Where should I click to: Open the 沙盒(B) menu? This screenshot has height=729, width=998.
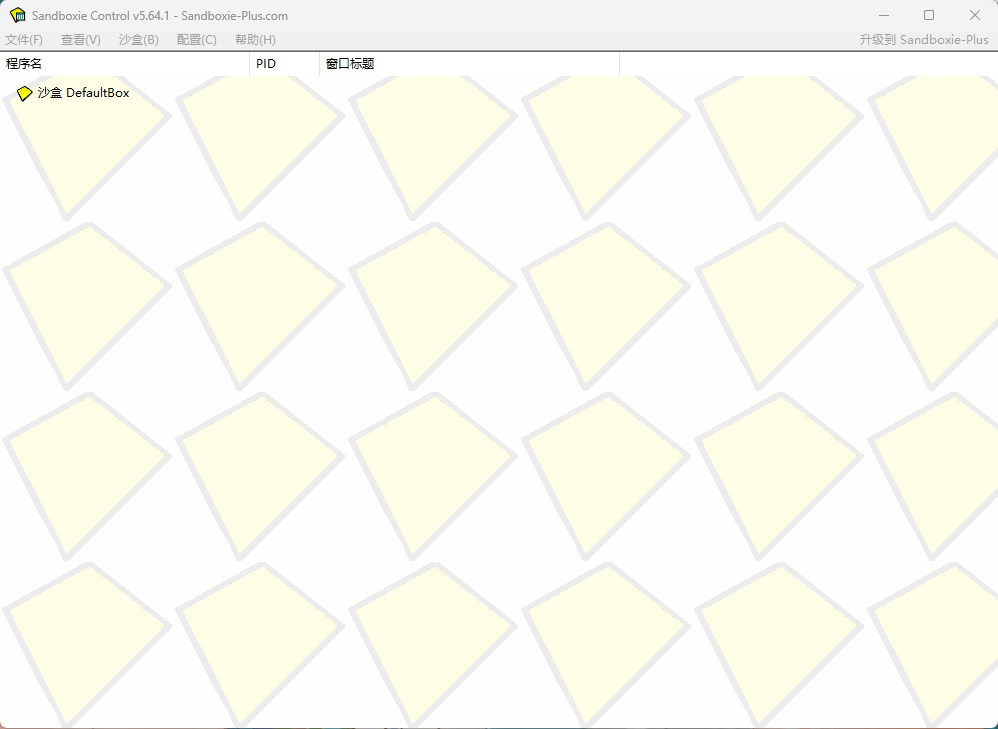[136, 39]
